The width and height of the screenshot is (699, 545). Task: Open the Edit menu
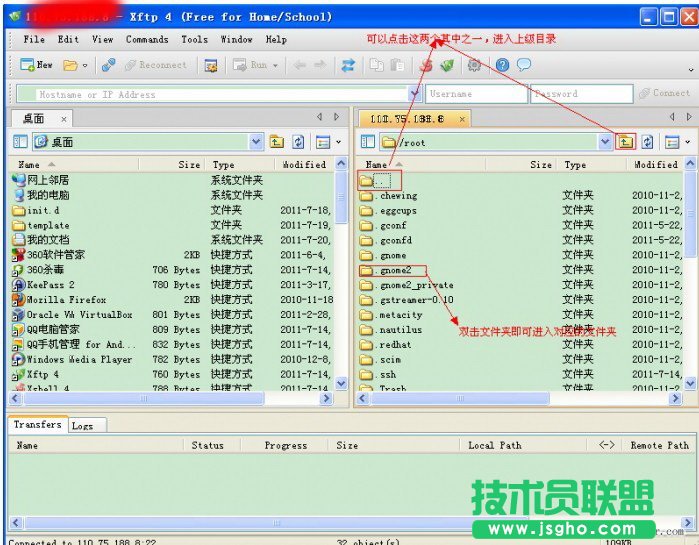click(68, 39)
